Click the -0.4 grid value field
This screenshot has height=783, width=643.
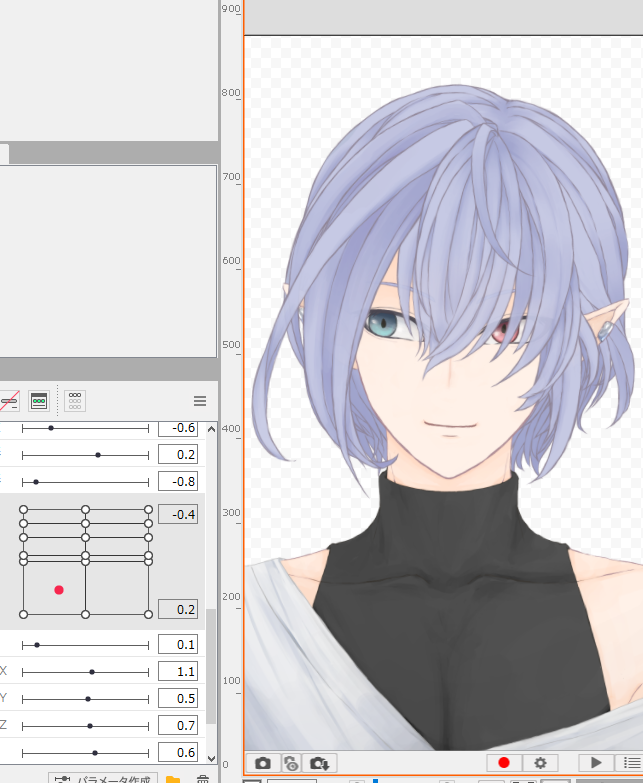click(x=178, y=514)
